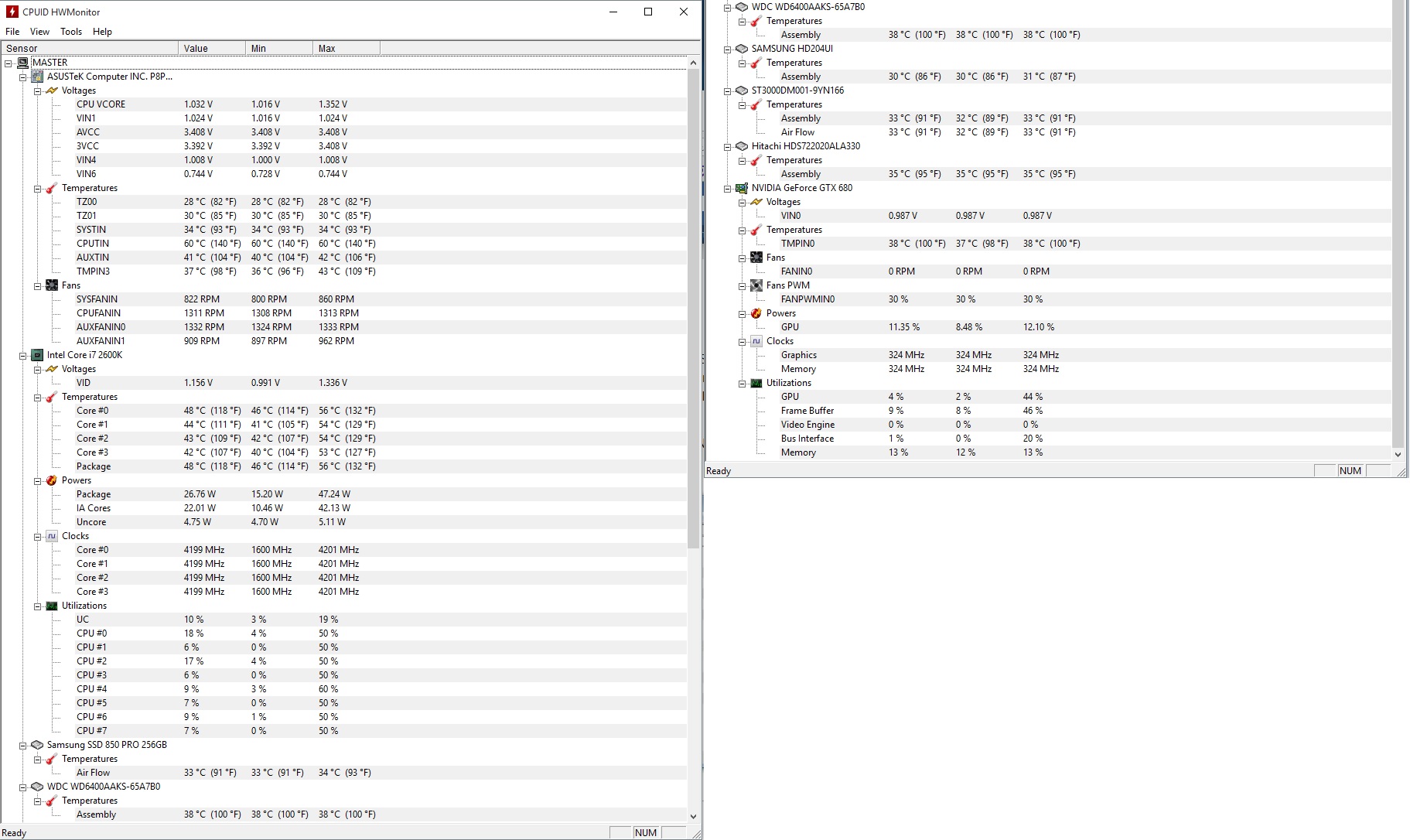Click the ST3000DM001-9YN166 drive icon

(742, 90)
